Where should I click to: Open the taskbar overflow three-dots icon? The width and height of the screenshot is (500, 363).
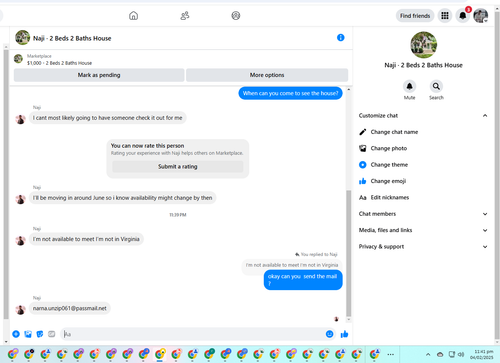click(x=391, y=354)
